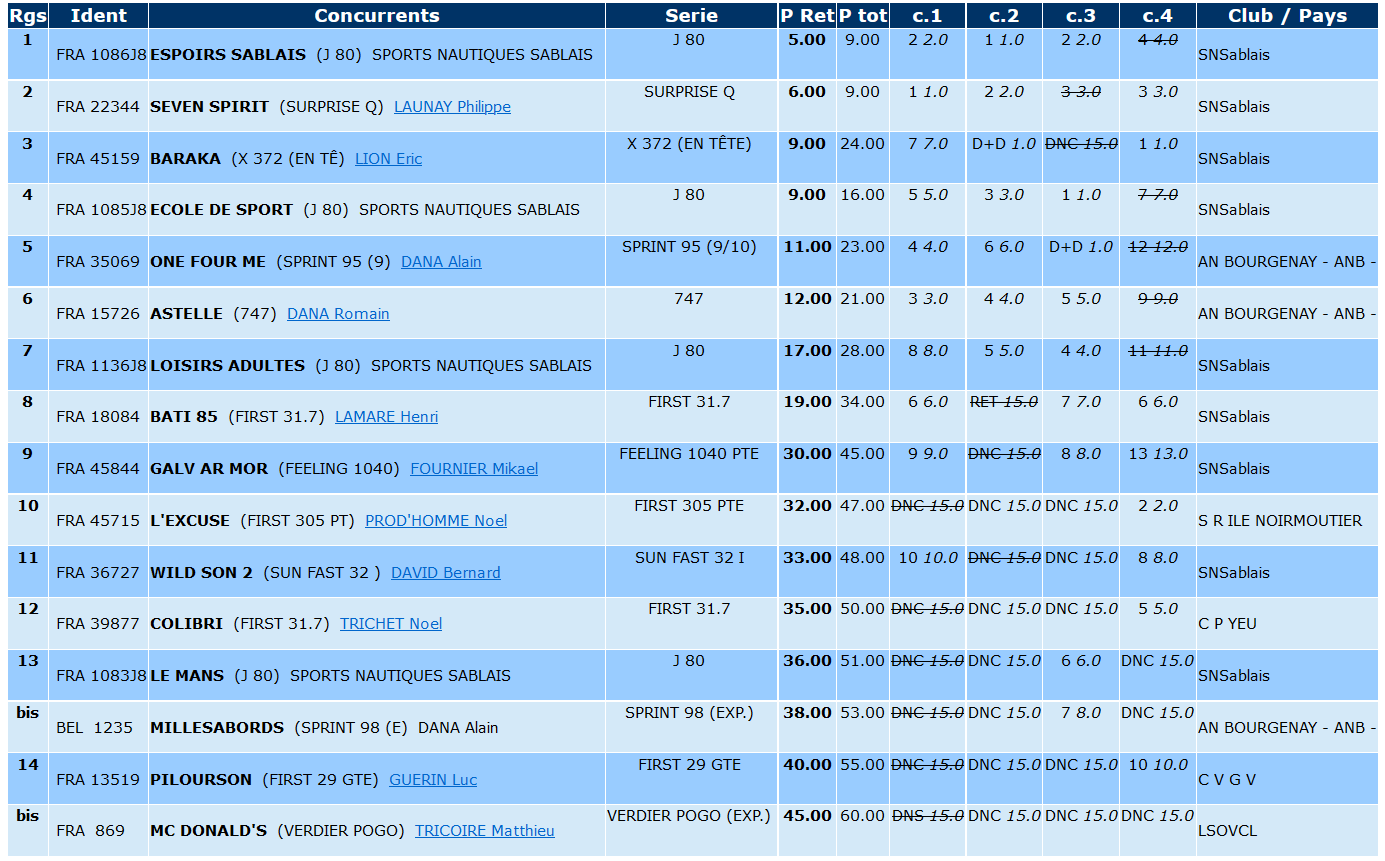Select boat name BATI 85
The image size is (1385, 861).
point(184,417)
